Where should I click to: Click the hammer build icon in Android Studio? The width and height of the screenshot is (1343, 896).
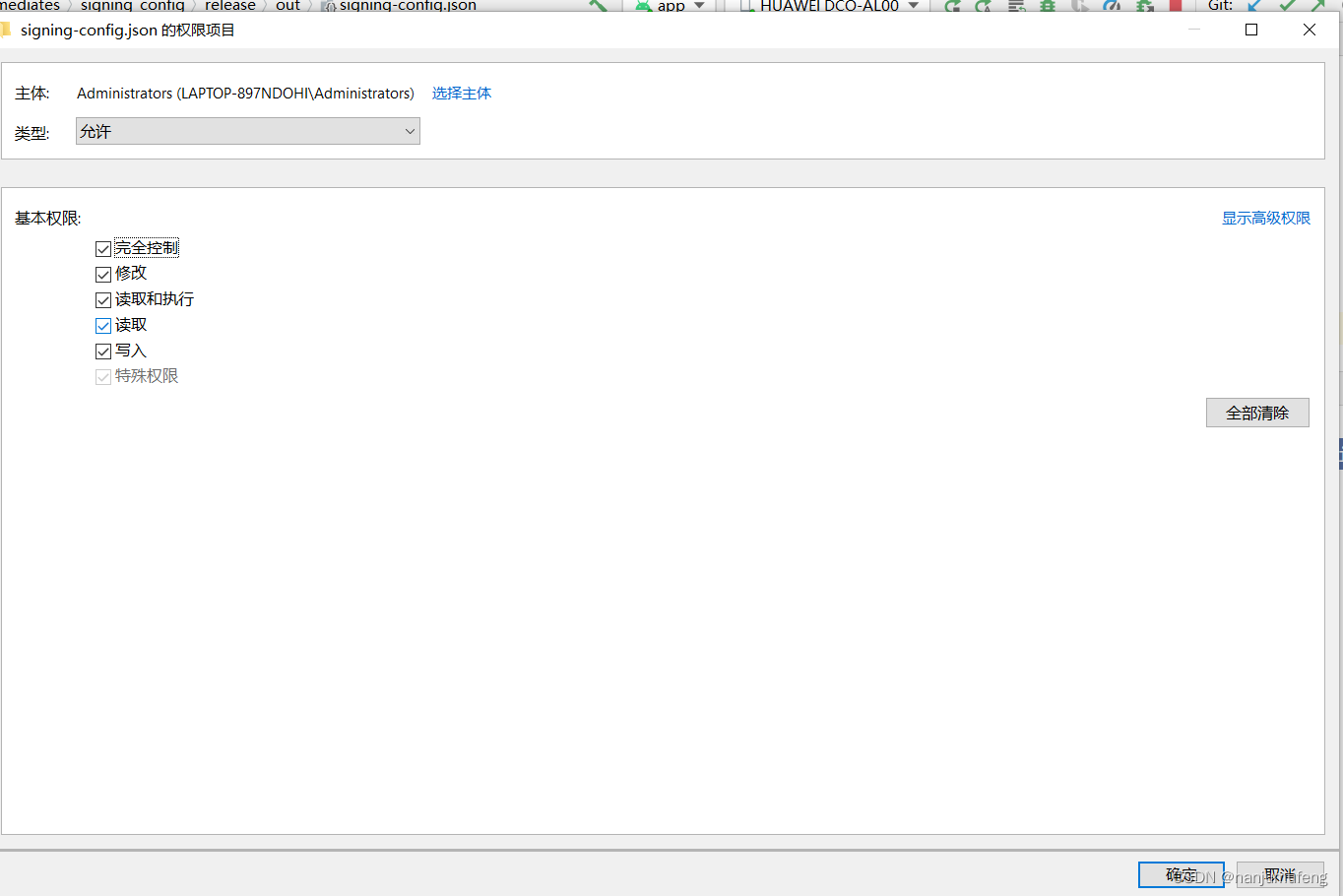point(598,6)
